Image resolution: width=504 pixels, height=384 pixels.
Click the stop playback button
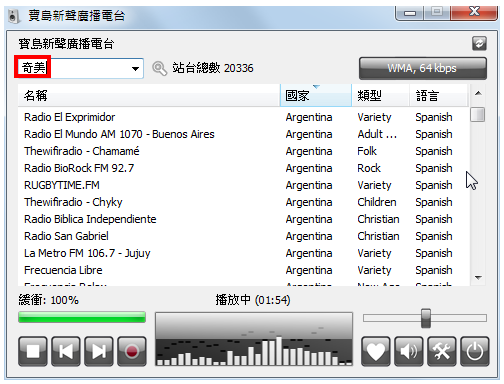[33, 351]
